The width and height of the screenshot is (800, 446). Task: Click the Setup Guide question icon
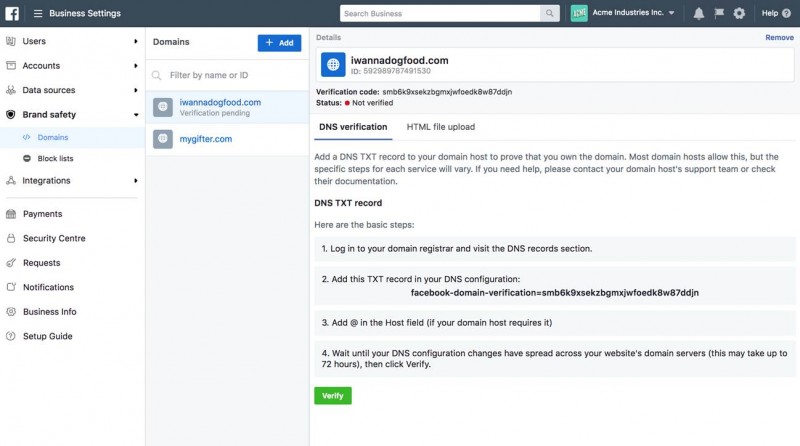click(x=11, y=336)
